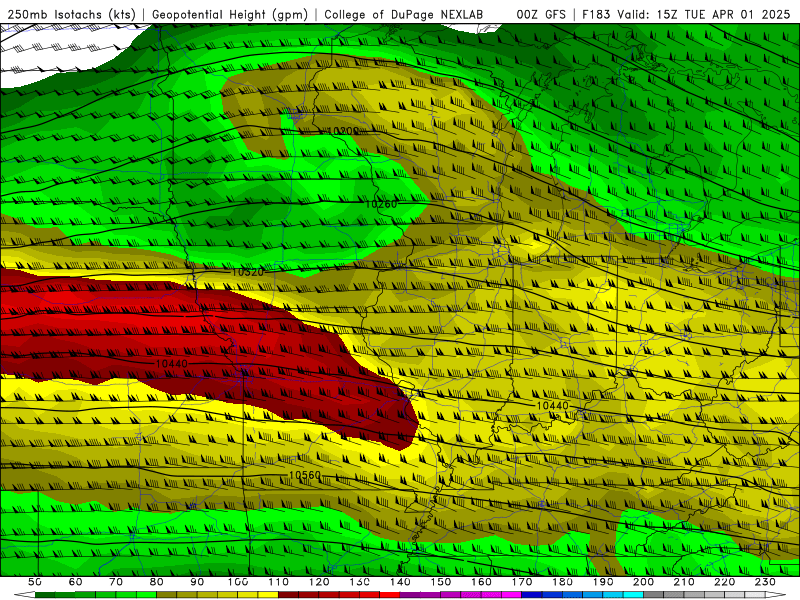Click the 'F183 Valid: 15Z TUE APR 01 2025' text
Screen dimensions: 800x600
point(686,15)
